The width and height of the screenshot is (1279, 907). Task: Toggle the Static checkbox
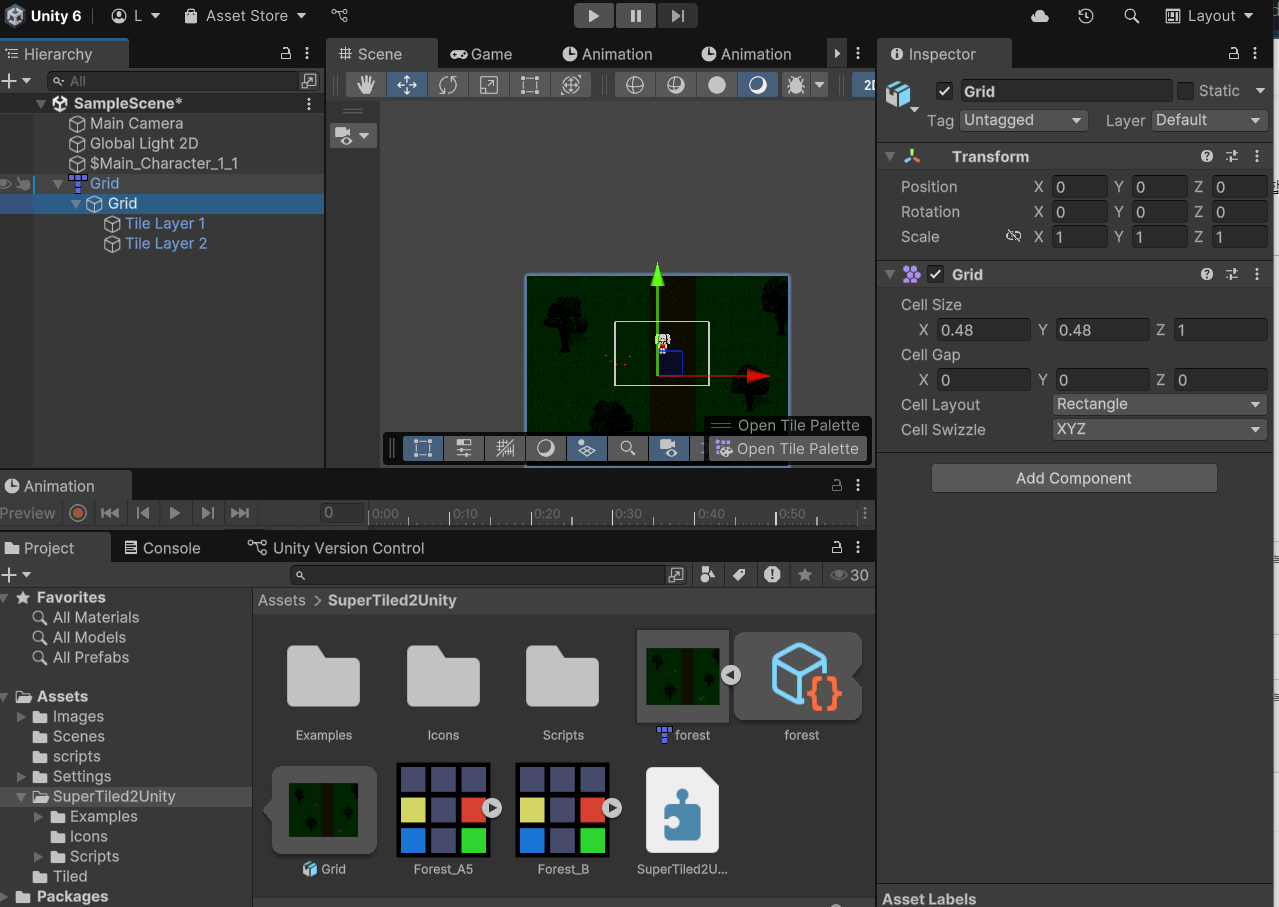click(x=1185, y=91)
